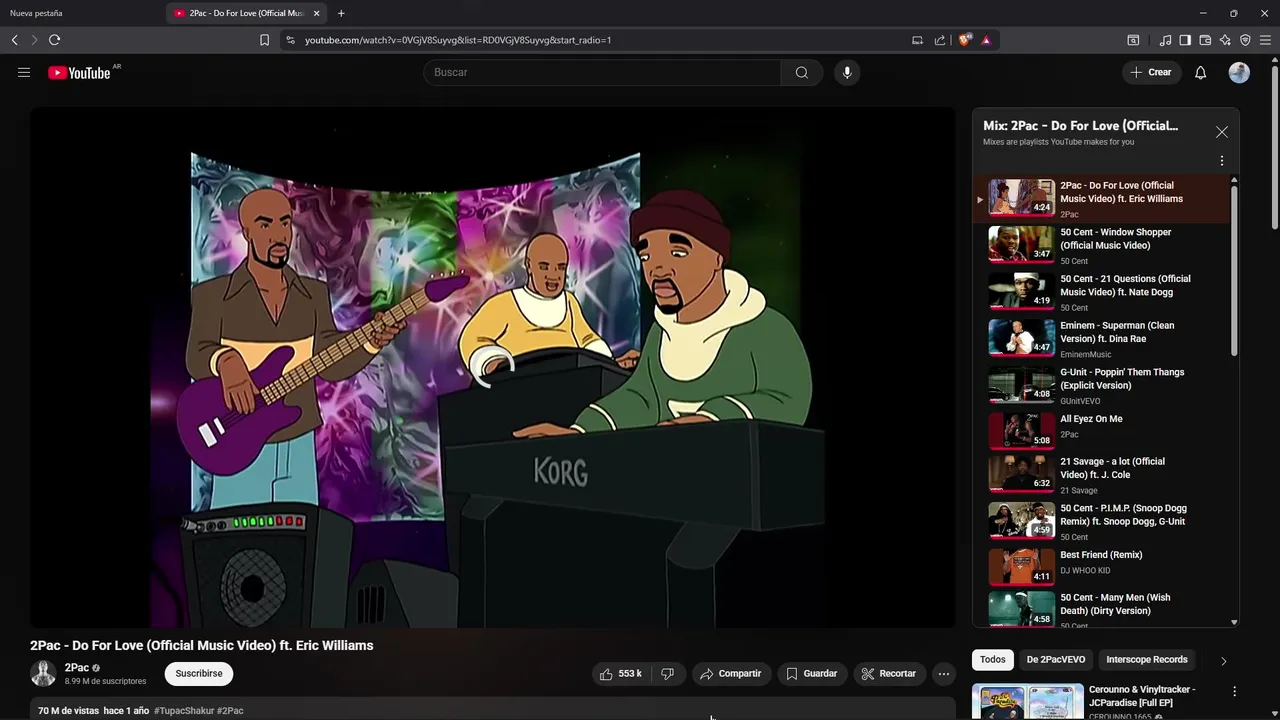Viewport: 1280px width, 720px height.
Task: Open more actions ellipsis below video
Action: coord(943,674)
